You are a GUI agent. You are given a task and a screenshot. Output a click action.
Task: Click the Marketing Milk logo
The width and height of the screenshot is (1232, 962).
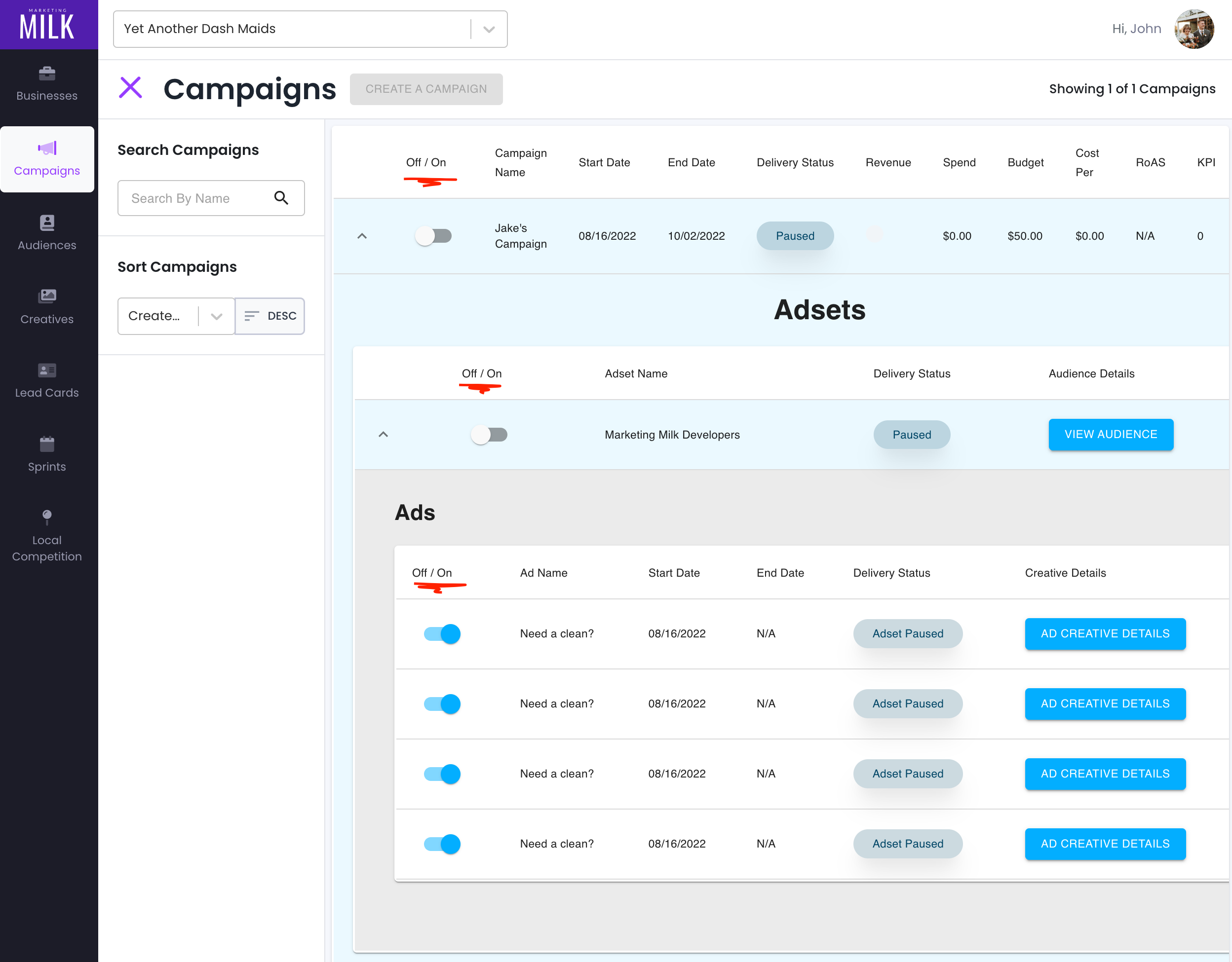(48, 25)
